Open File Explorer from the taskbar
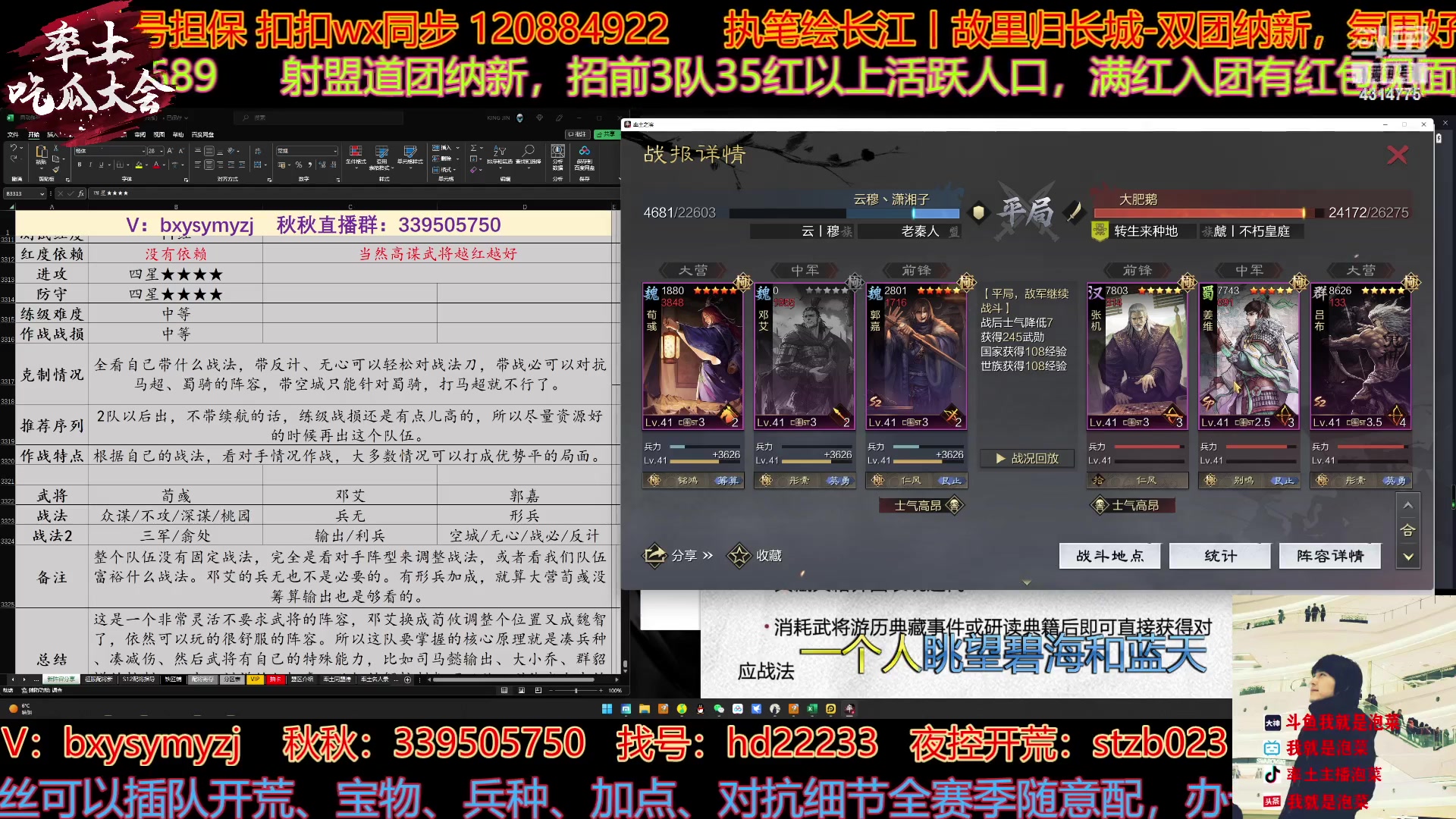Image resolution: width=1456 pixels, height=819 pixels. click(644, 709)
